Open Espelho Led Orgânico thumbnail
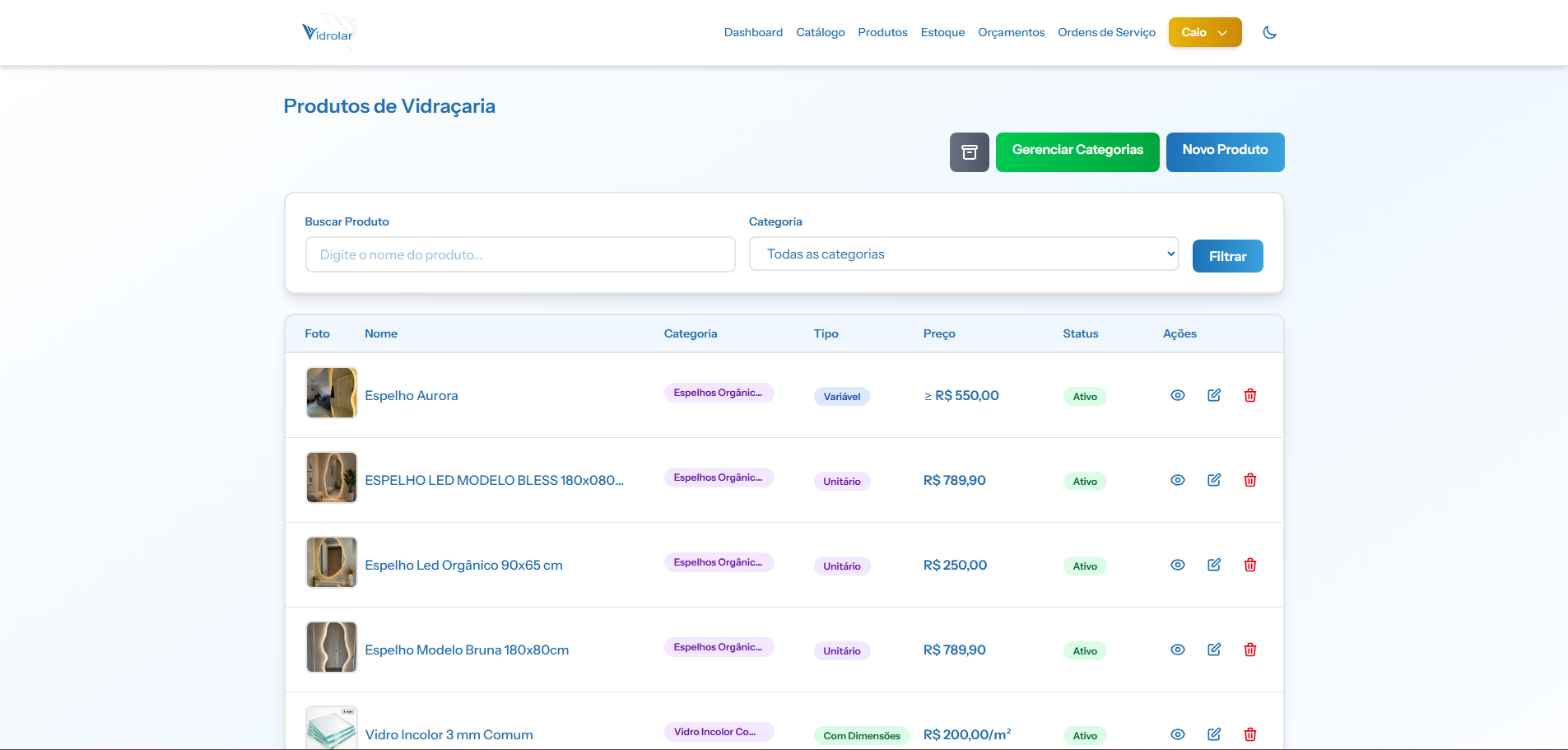 click(332, 562)
